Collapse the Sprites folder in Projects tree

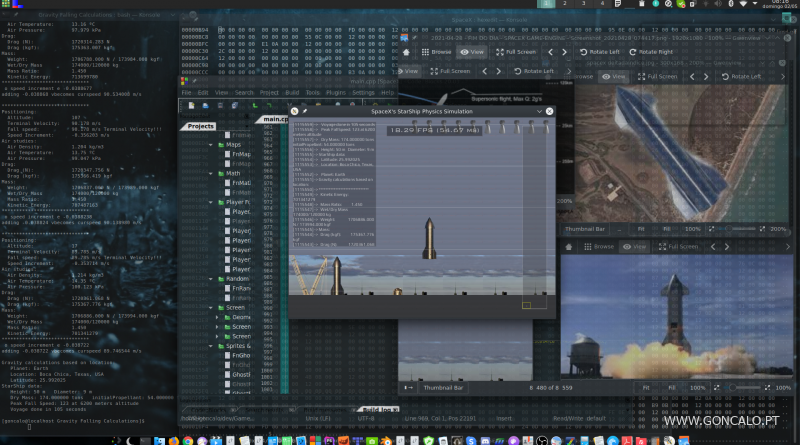click(213, 344)
